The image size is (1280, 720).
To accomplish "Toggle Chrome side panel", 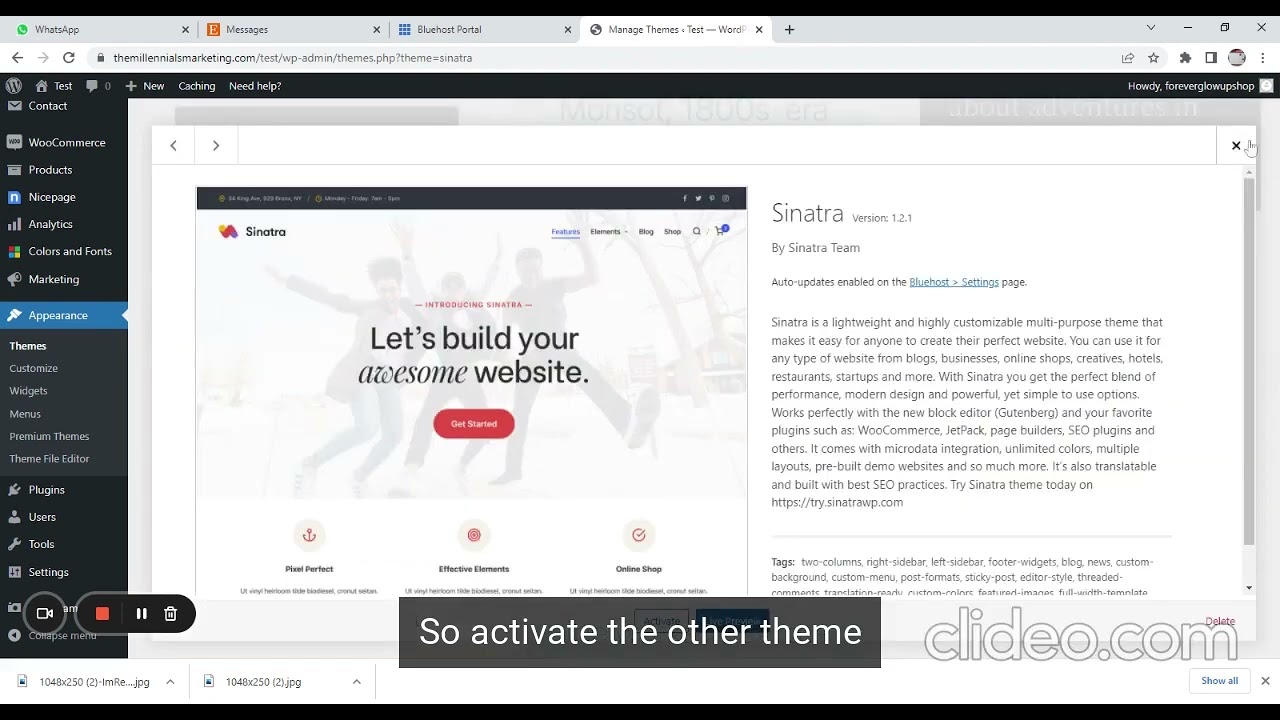I will (x=1211, y=58).
